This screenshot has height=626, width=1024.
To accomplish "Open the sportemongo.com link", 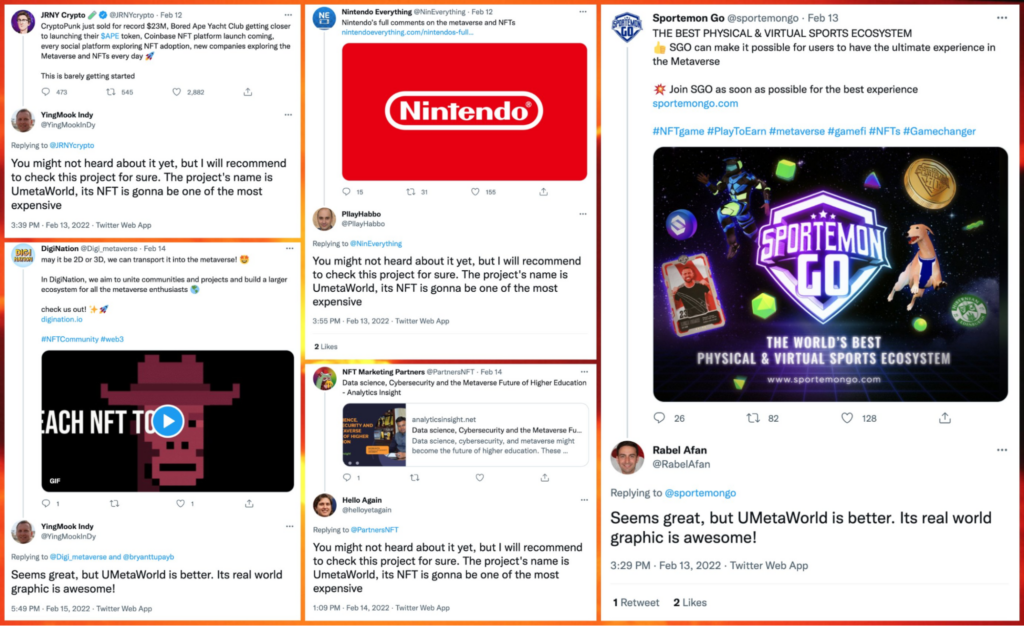I will click(x=695, y=103).
